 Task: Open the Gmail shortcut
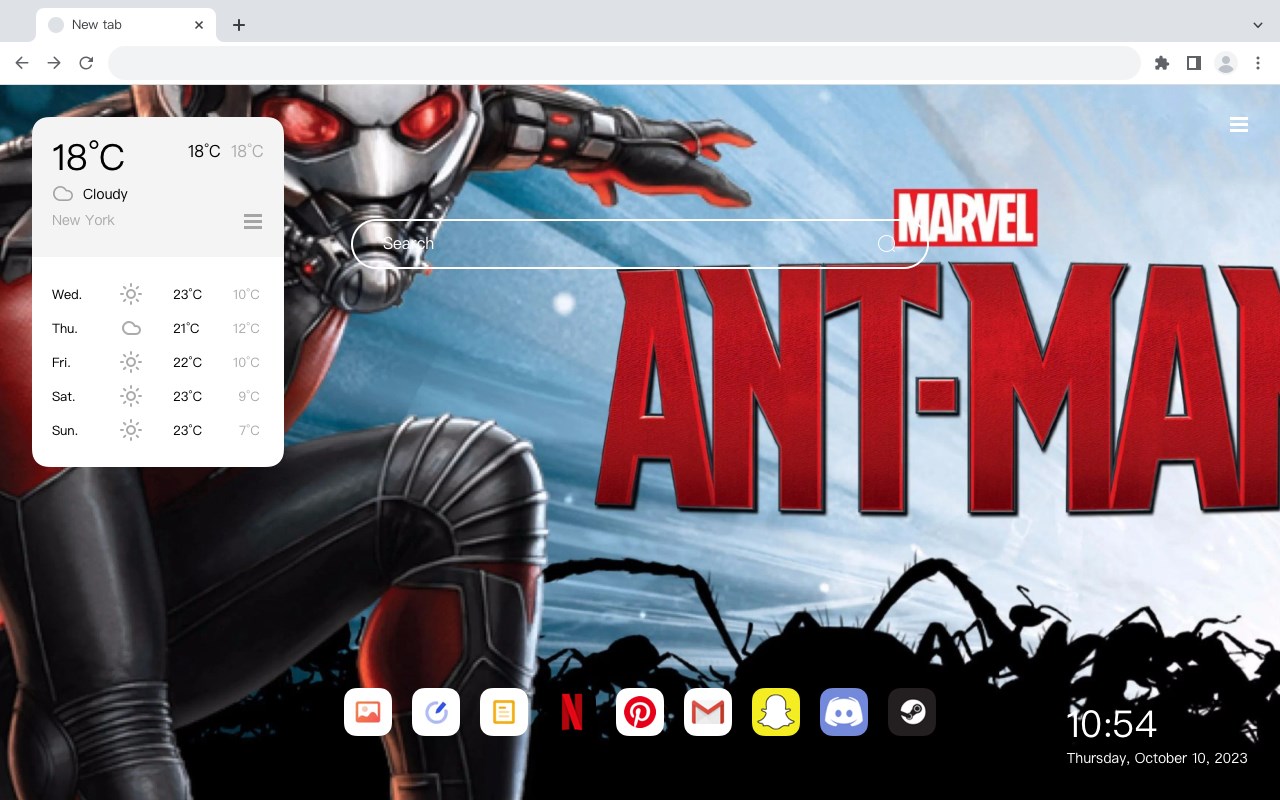click(708, 712)
